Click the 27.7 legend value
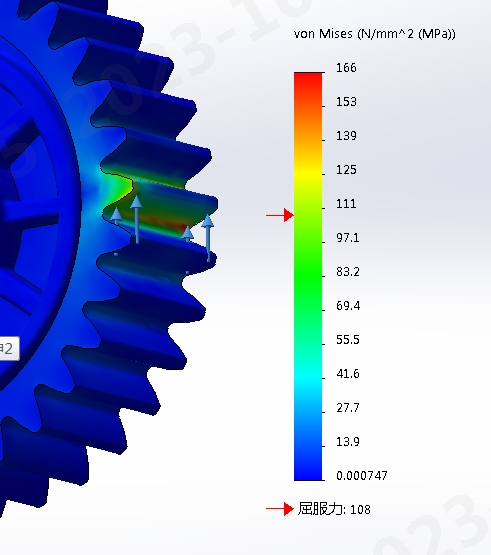491x555 pixels. [x=348, y=407]
